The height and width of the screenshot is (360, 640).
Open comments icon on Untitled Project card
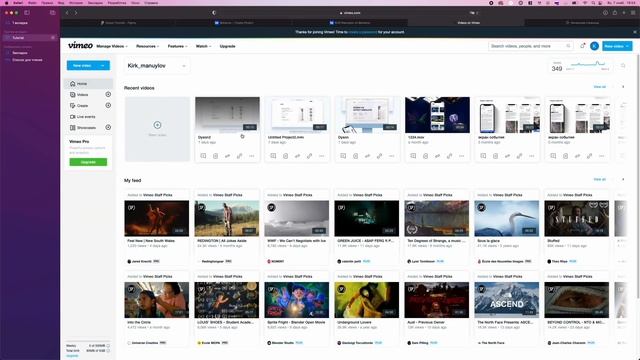273,156
